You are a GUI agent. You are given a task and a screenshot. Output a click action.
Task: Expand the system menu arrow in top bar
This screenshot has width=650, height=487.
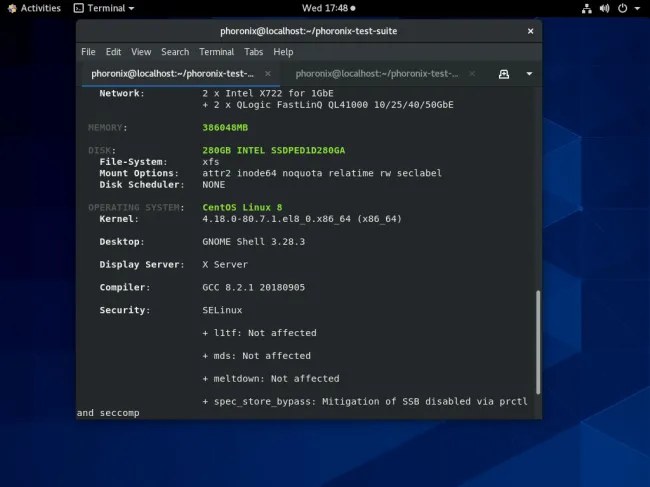638,8
